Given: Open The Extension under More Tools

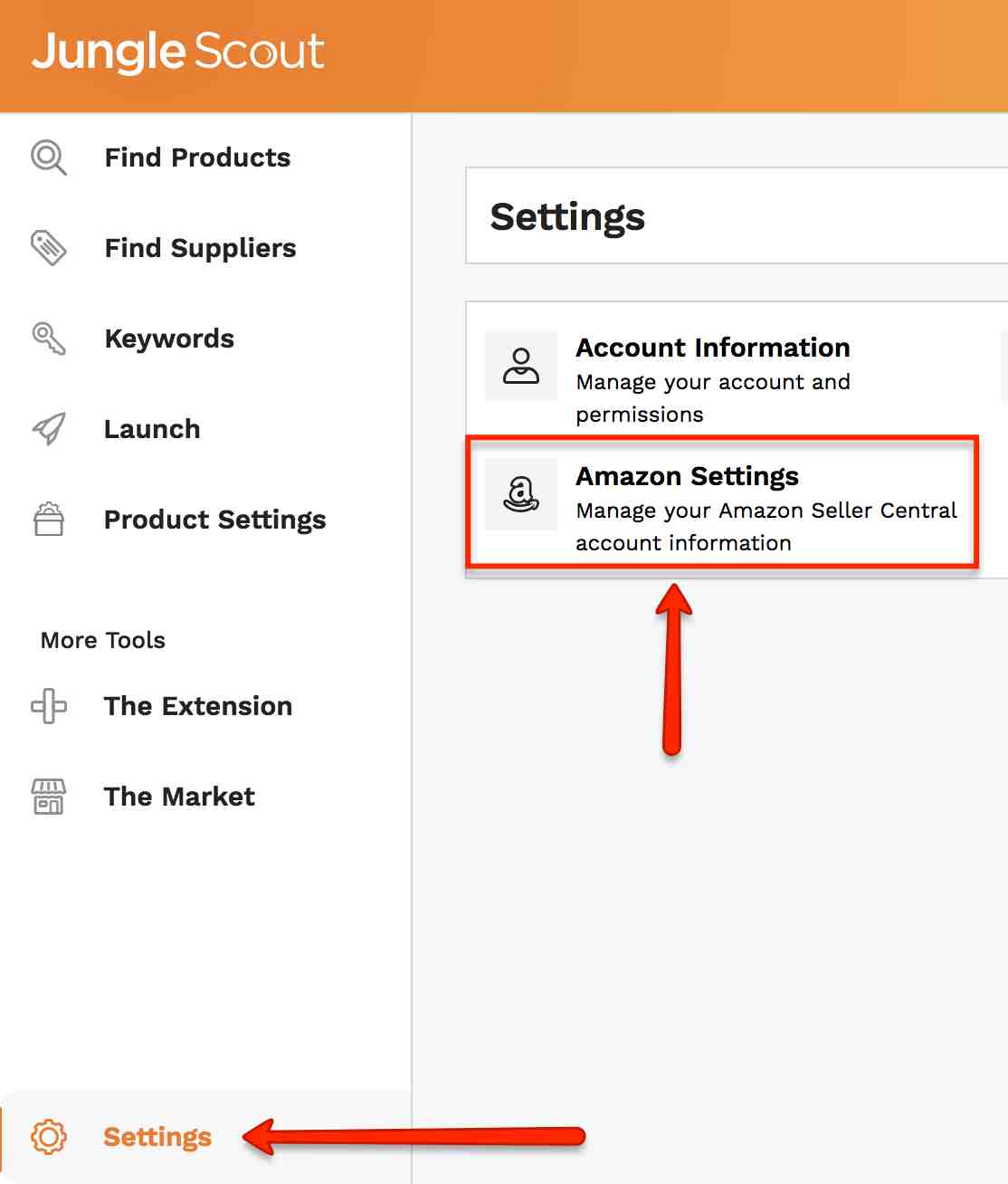Looking at the screenshot, I should 198,706.
